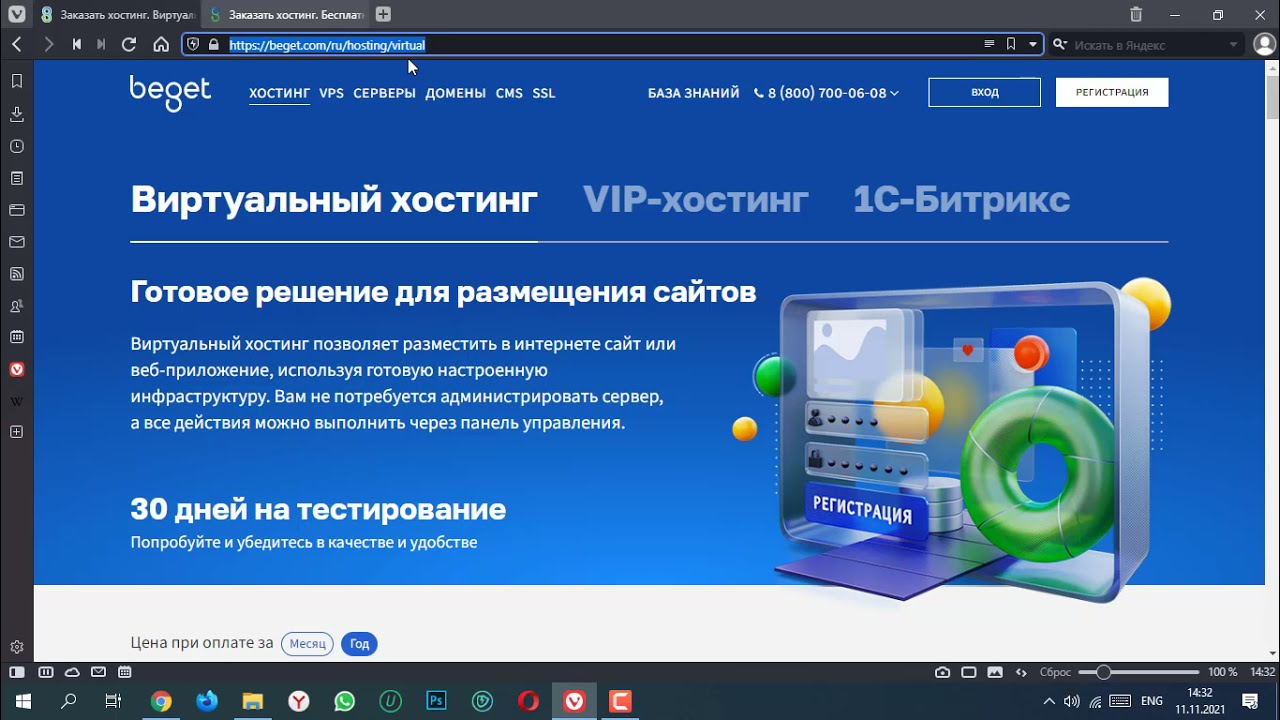Open the ХОСТИНГ menu item
The height and width of the screenshot is (720, 1280).
[x=279, y=93]
